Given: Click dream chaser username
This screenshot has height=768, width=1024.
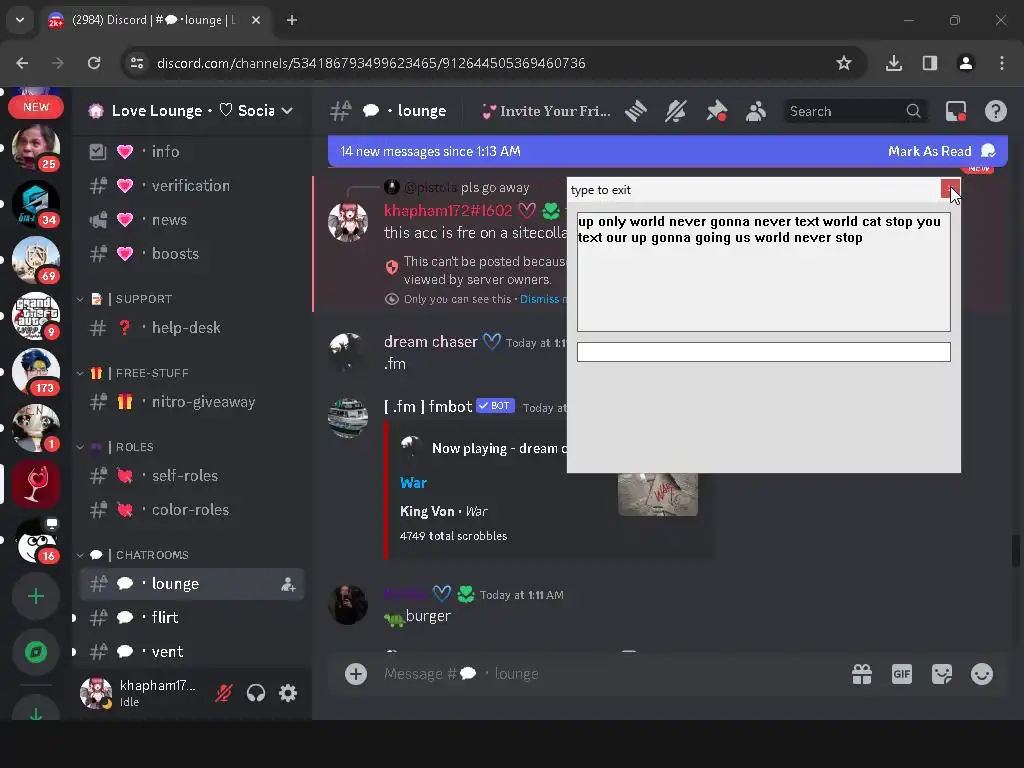Looking at the screenshot, I should coord(430,342).
